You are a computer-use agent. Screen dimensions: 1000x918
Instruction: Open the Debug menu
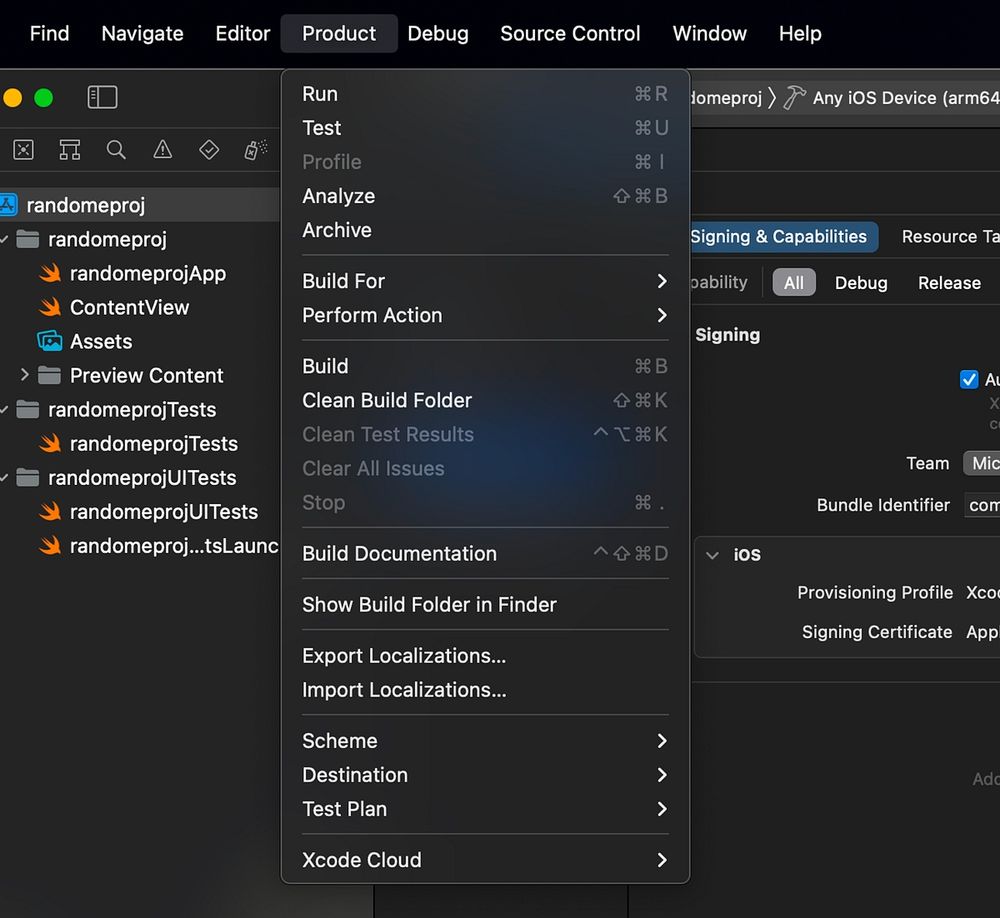point(438,33)
